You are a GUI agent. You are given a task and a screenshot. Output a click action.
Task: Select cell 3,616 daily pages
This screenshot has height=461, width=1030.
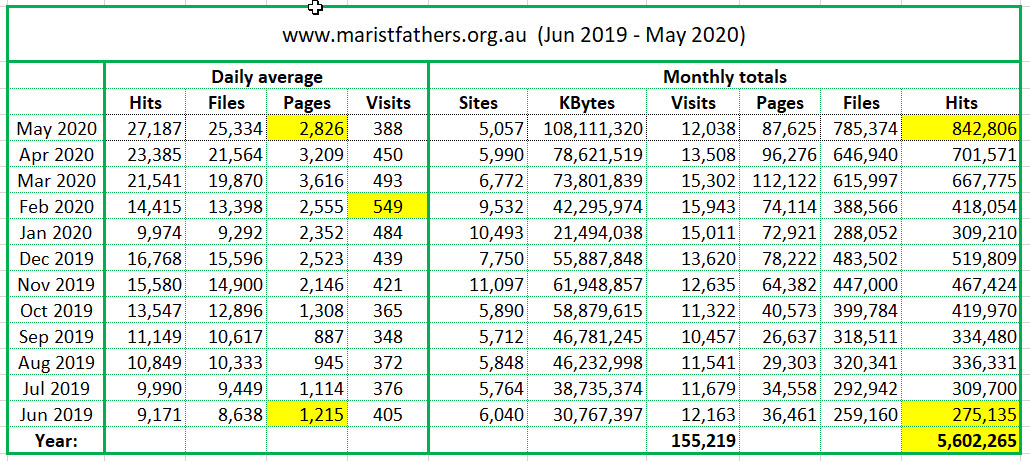(307, 181)
